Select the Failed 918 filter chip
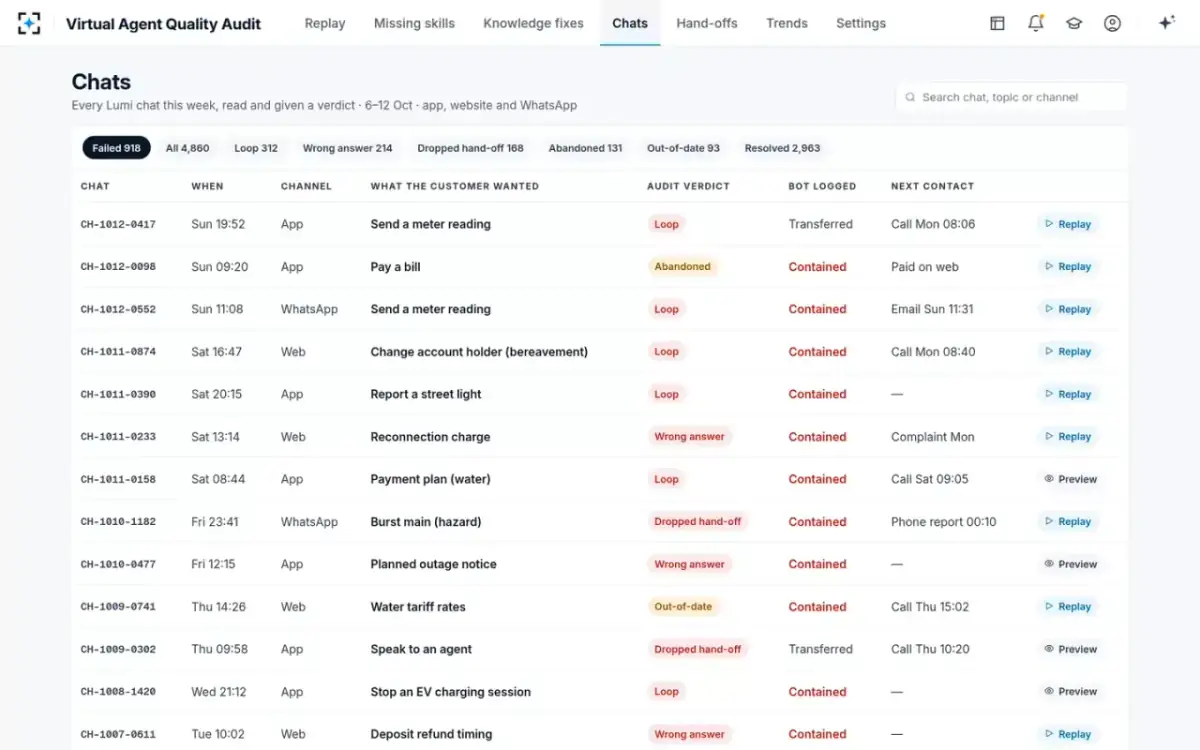The image size is (1200, 750). (116, 148)
